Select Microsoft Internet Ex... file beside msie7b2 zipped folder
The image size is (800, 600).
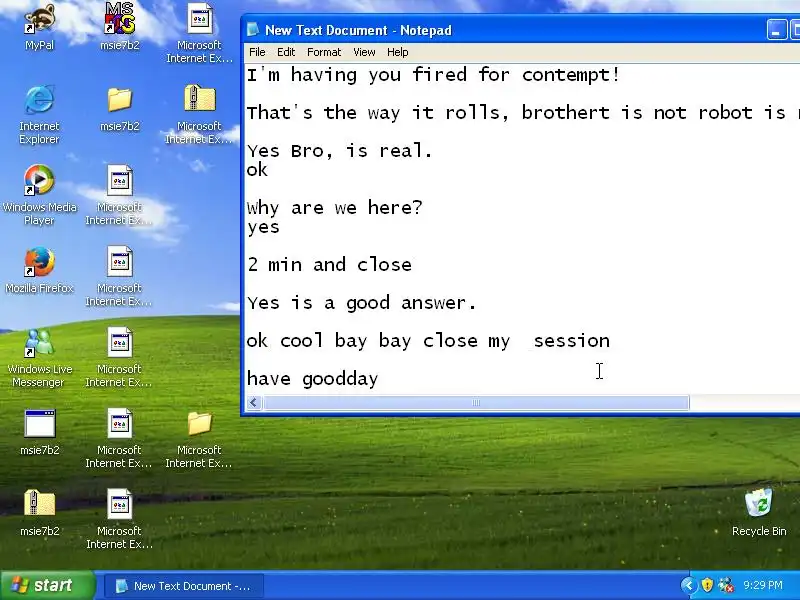[x=119, y=519]
